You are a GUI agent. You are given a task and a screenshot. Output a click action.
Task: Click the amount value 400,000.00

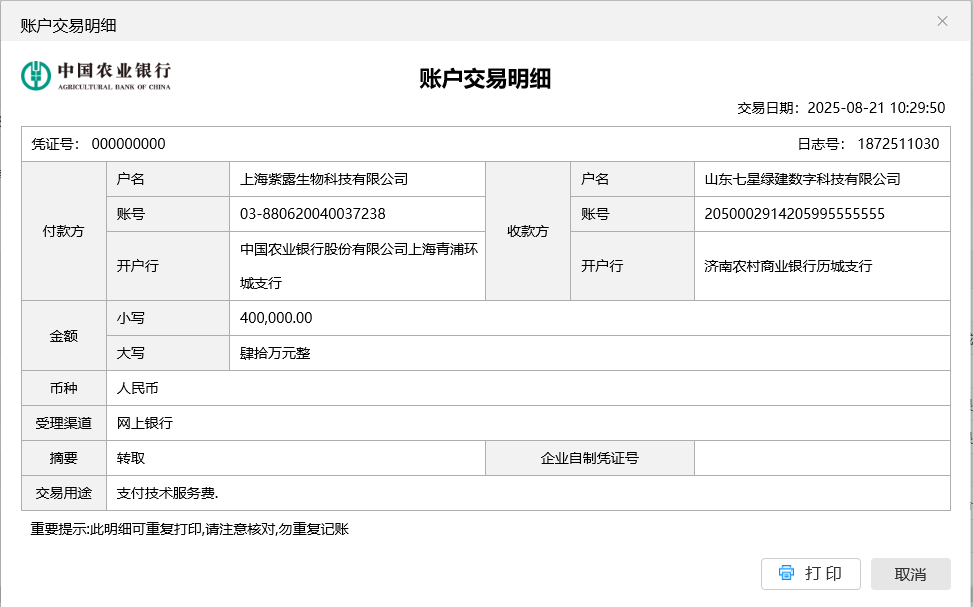277,318
